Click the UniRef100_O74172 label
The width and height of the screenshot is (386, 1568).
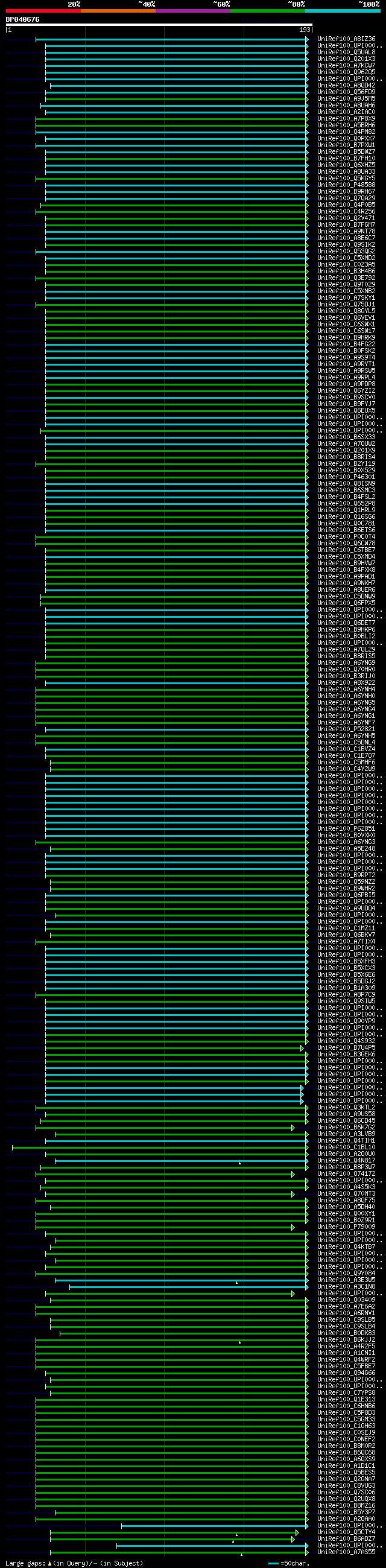tap(346, 1173)
